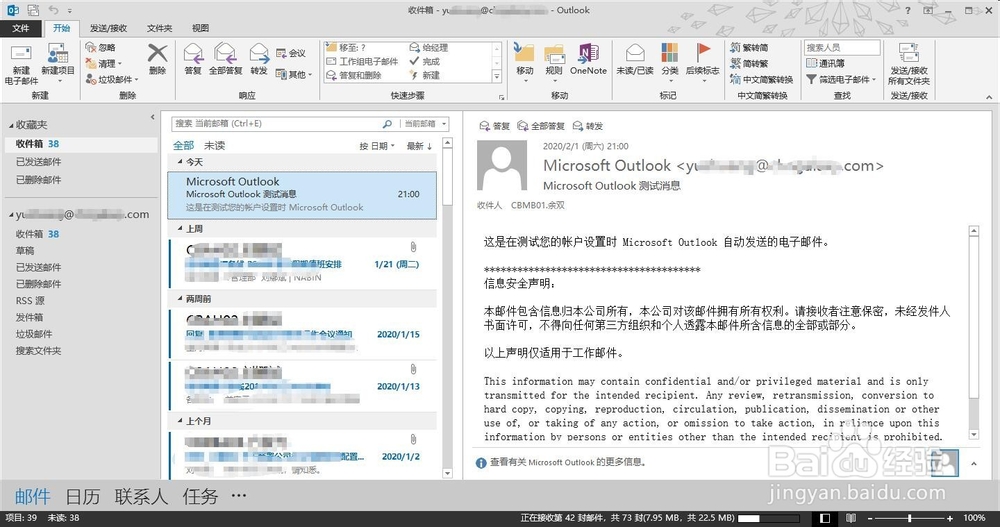Select quick step 移至: ?
Screen dimensions: 1000x527
click(x=346, y=47)
